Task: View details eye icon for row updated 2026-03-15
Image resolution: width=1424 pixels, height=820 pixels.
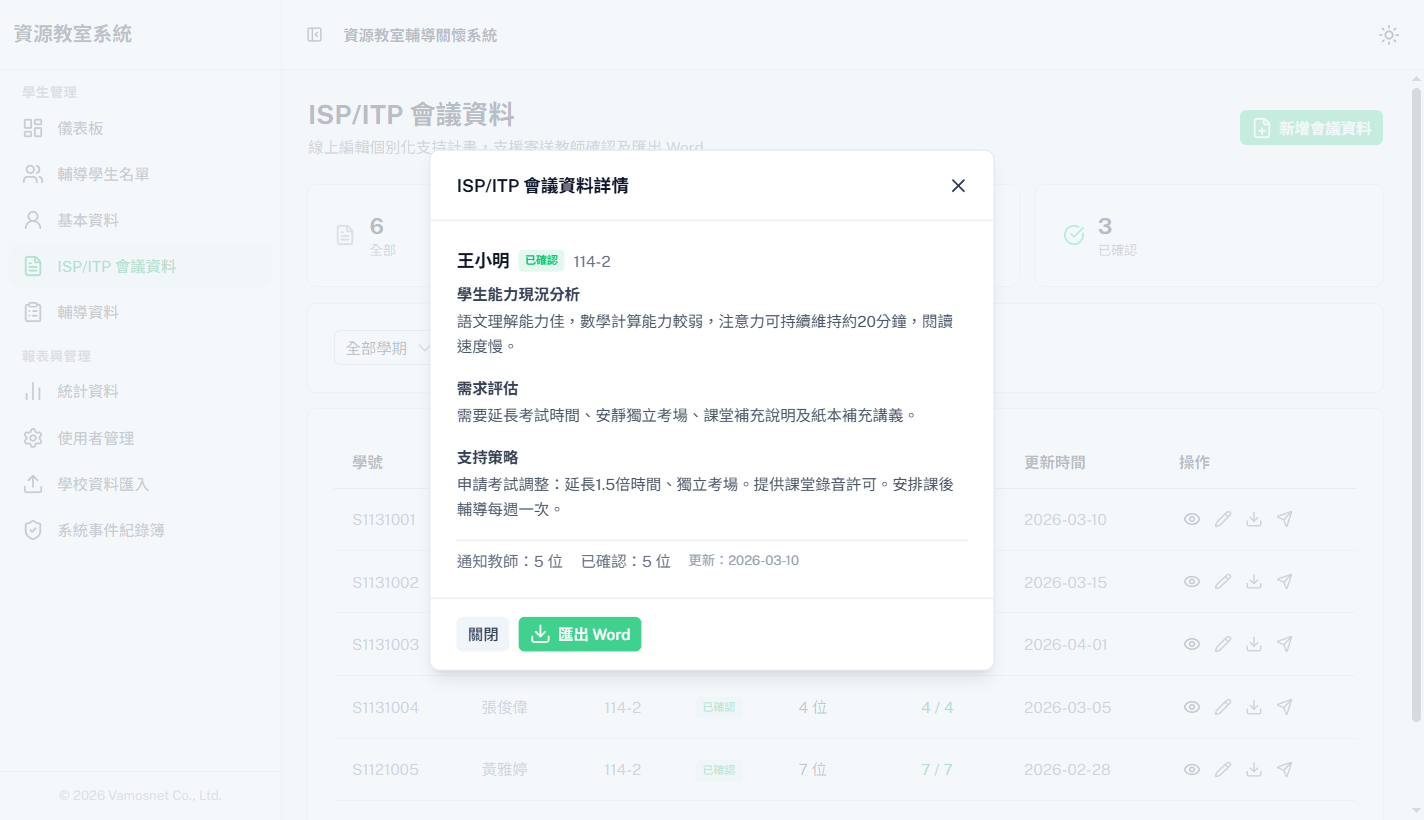Action: coord(1192,582)
